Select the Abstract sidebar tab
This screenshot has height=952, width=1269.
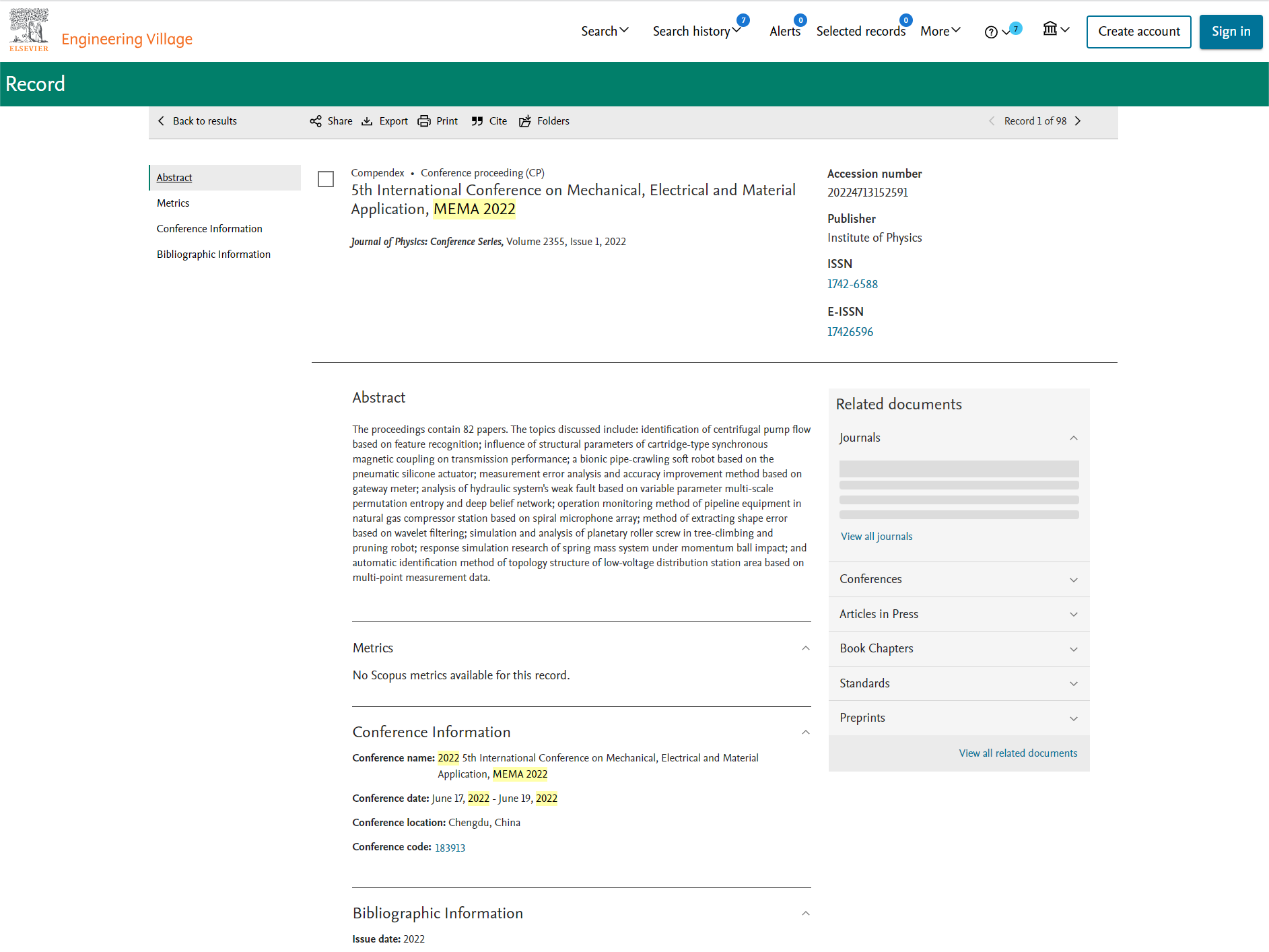coord(225,178)
